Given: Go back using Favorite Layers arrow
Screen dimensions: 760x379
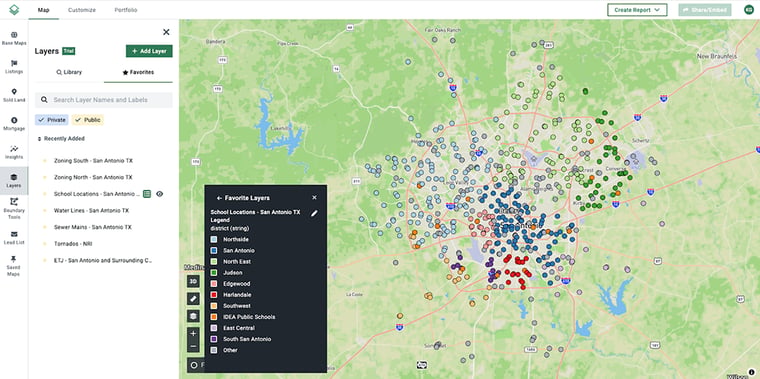Looking at the screenshot, I should 219,198.
